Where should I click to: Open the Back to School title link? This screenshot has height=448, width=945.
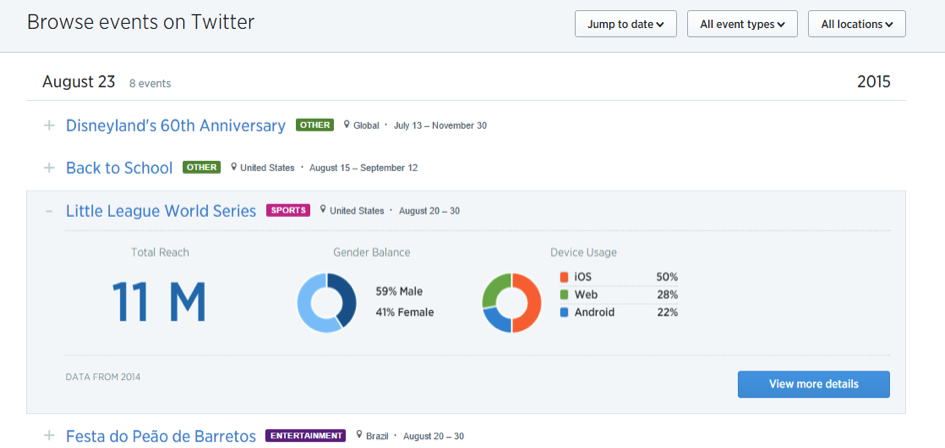tap(119, 168)
